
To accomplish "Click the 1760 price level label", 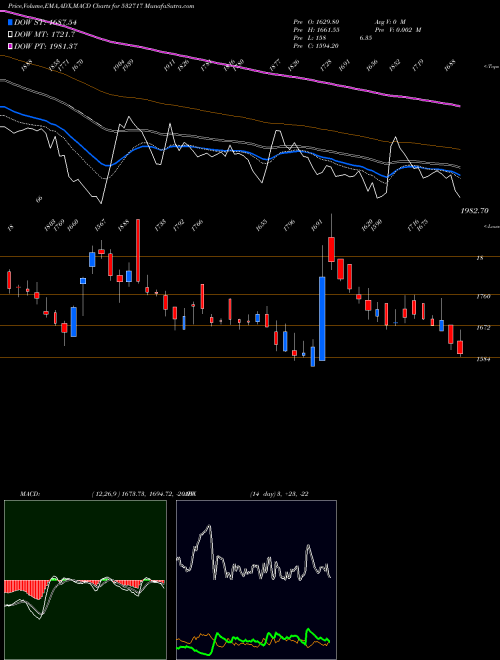I will click(x=483, y=297).
